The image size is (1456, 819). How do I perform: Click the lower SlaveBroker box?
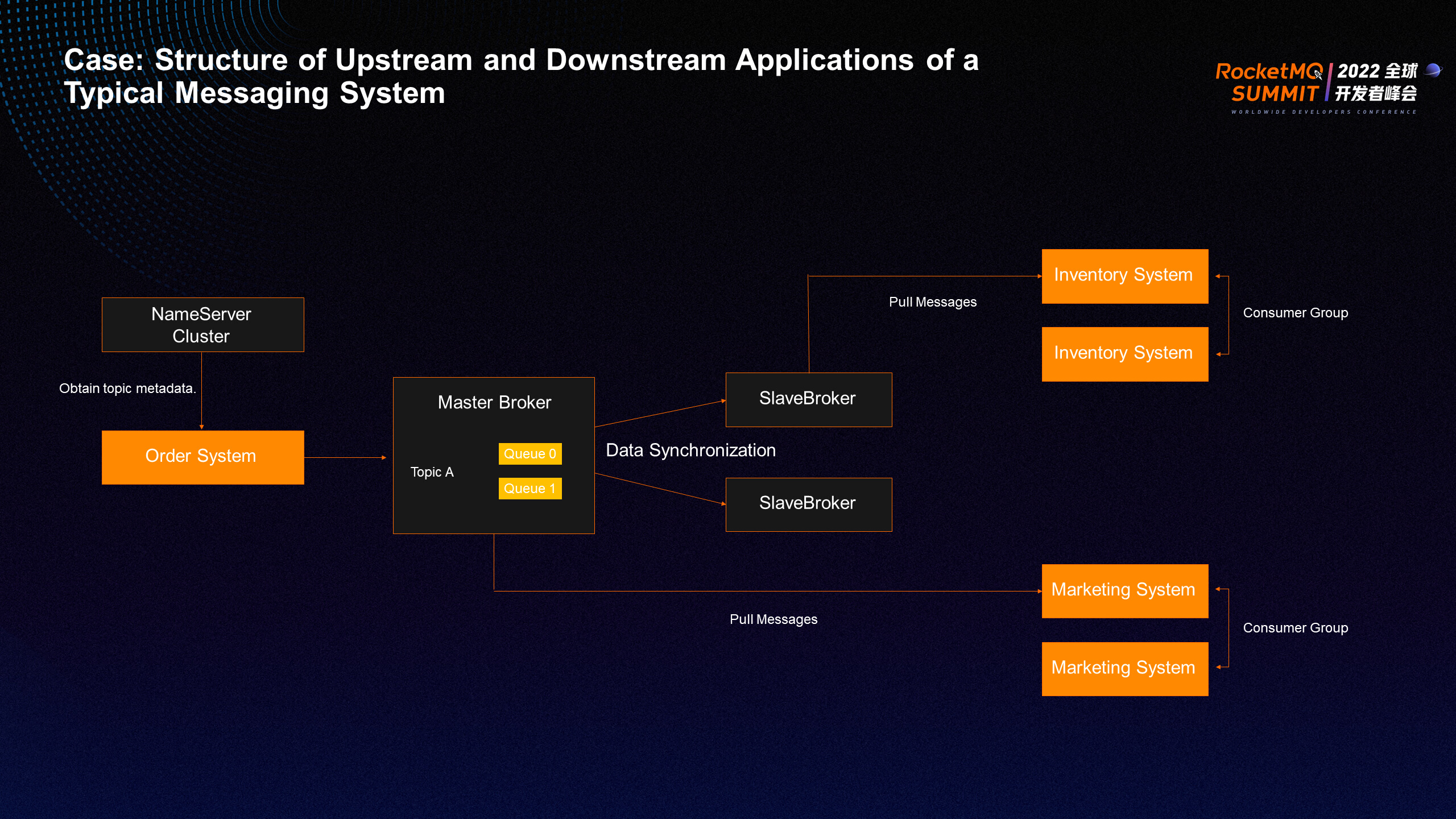(809, 504)
